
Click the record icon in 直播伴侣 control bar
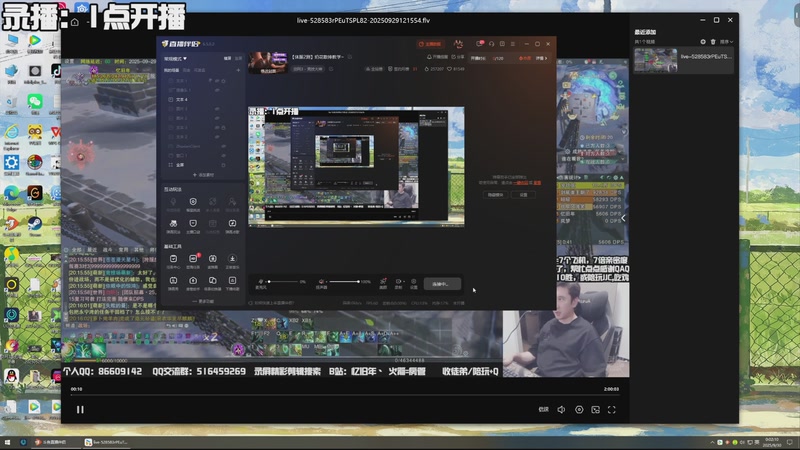(398, 281)
